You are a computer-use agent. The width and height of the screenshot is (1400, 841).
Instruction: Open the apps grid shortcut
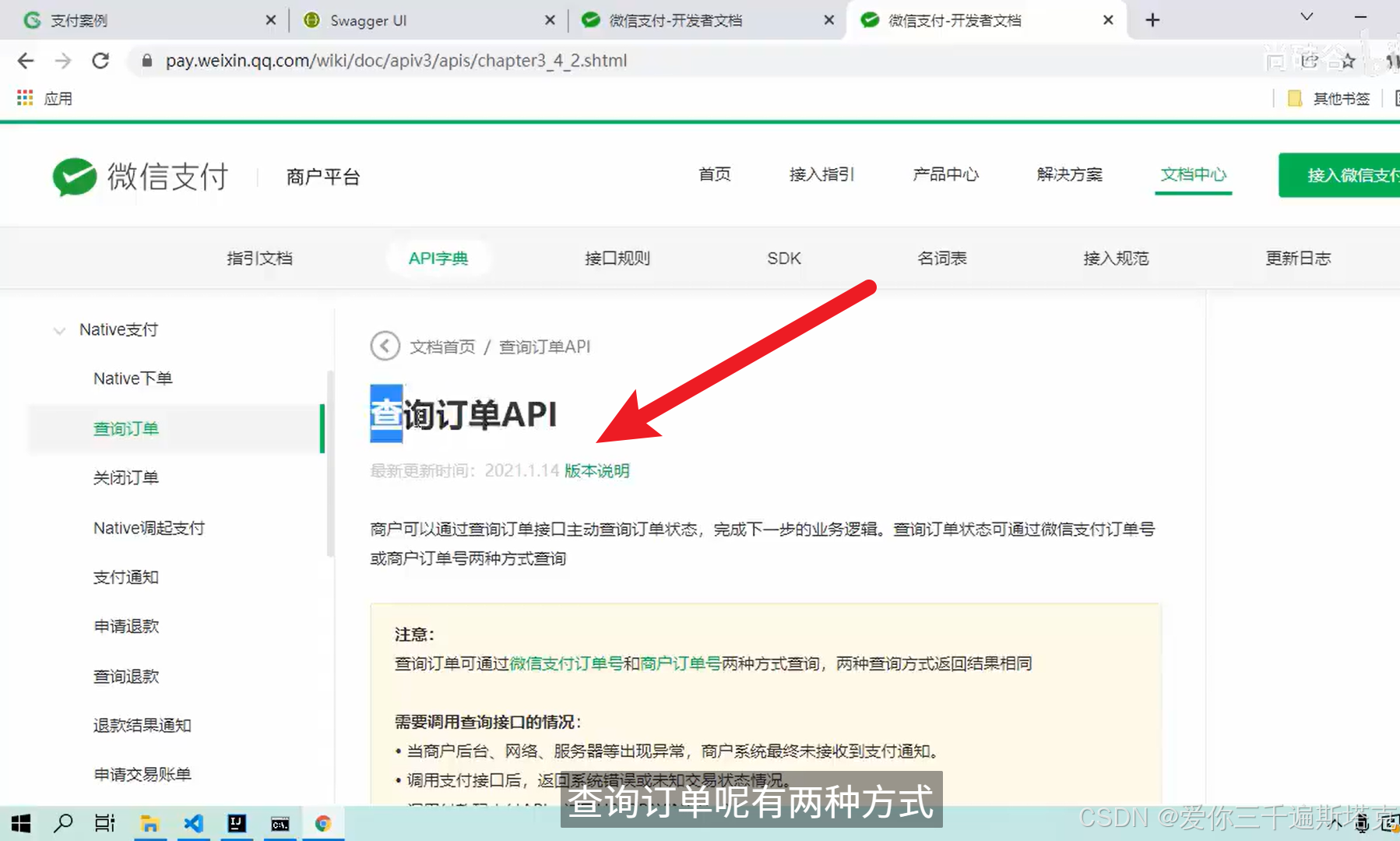(x=25, y=98)
